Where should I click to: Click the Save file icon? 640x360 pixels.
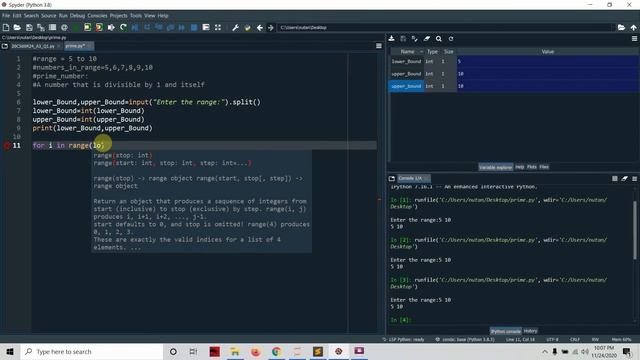tap(29, 27)
